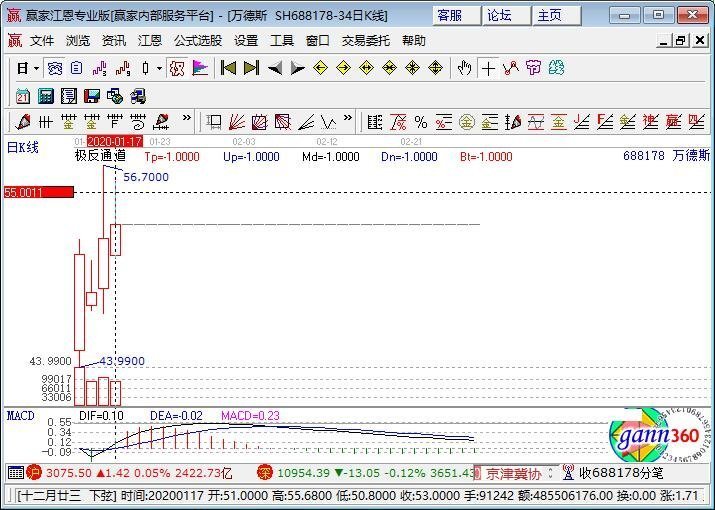Screen dimensions: 715x510
Task: Click the % percentage tool icon
Action: [421, 122]
